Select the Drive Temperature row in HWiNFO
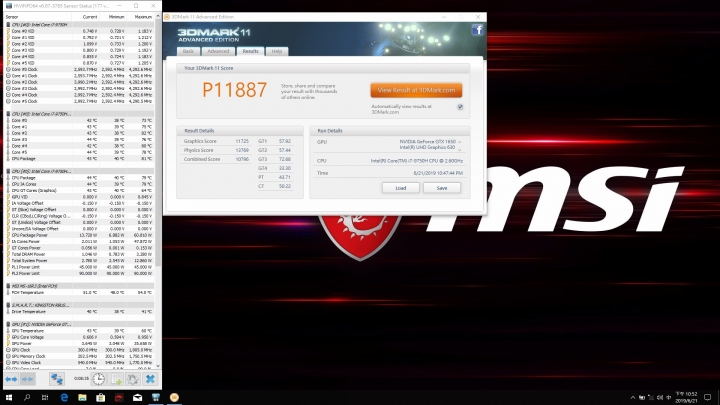 coord(80,311)
